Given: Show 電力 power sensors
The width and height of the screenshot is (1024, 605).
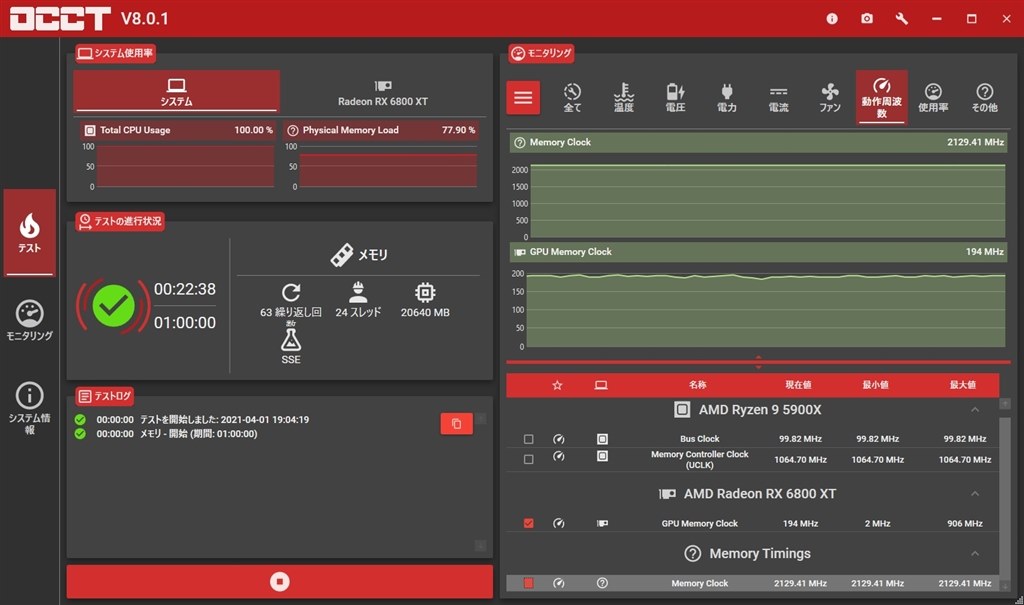Looking at the screenshot, I should coord(727,97).
